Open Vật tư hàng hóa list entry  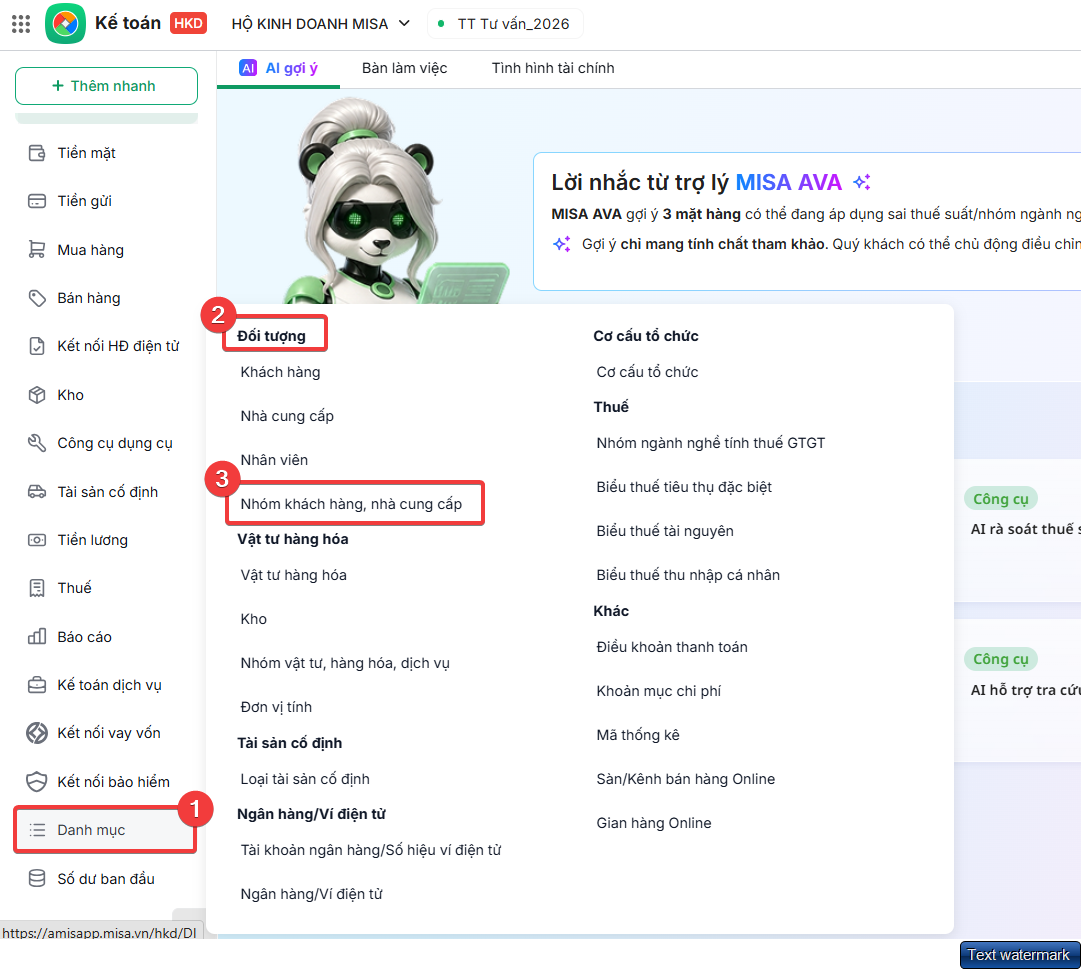tap(294, 575)
